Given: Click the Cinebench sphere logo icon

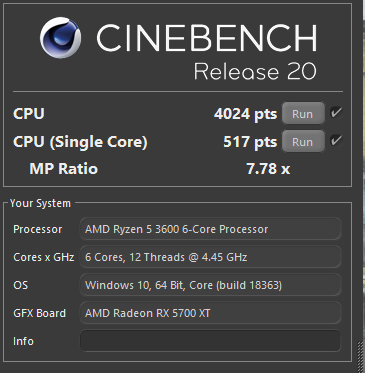Looking at the screenshot, I should [x=60, y=38].
